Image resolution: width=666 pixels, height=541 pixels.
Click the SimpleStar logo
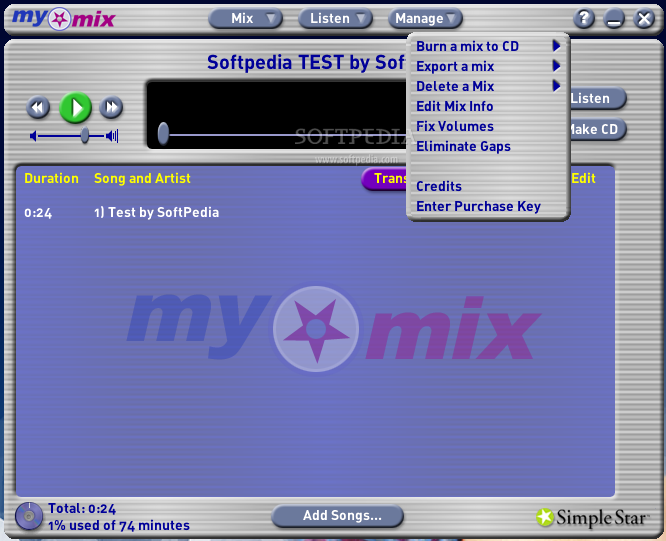(x=593, y=518)
